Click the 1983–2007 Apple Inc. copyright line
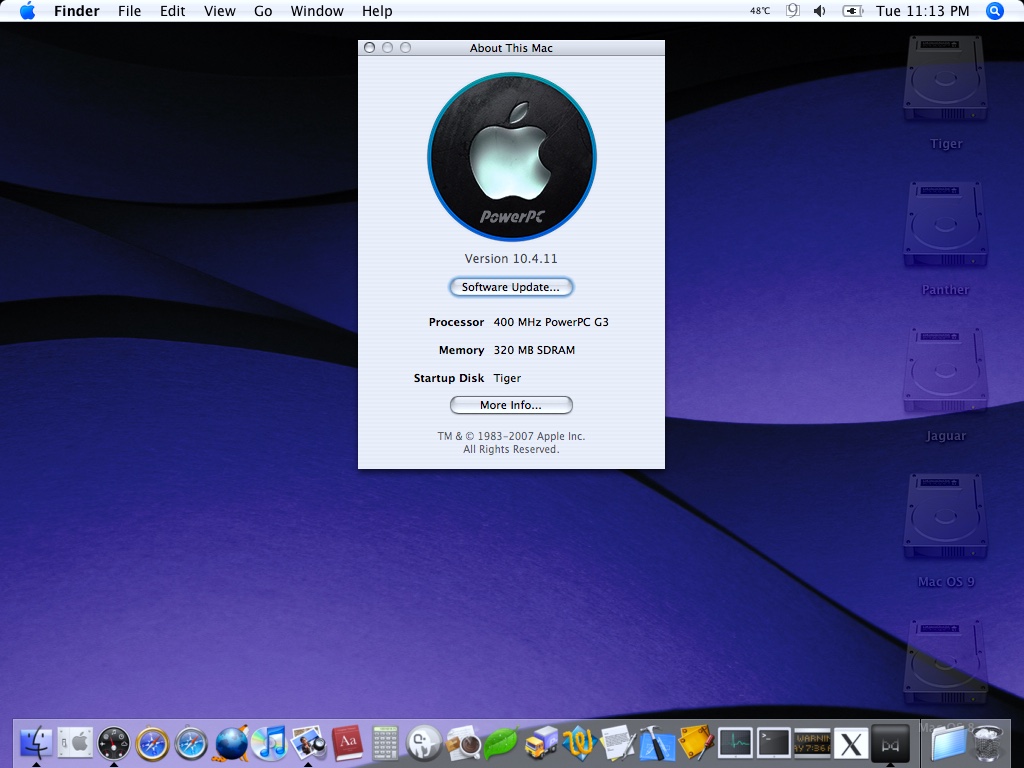Image resolution: width=1024 pixels, height=768 pixels. pos(511,436)
